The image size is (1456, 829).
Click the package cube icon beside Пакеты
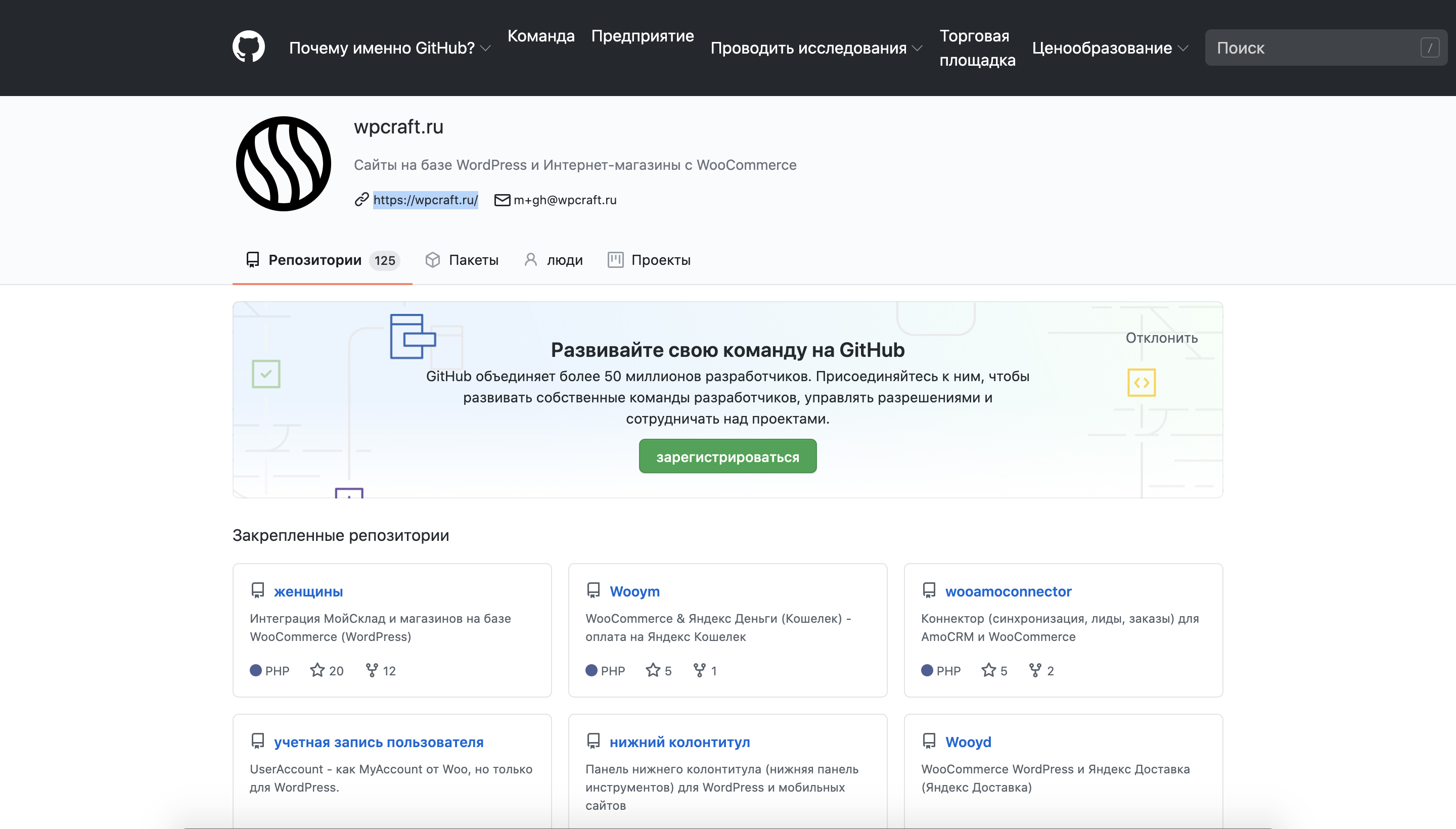pyautogui.click(x=433, y=260)
